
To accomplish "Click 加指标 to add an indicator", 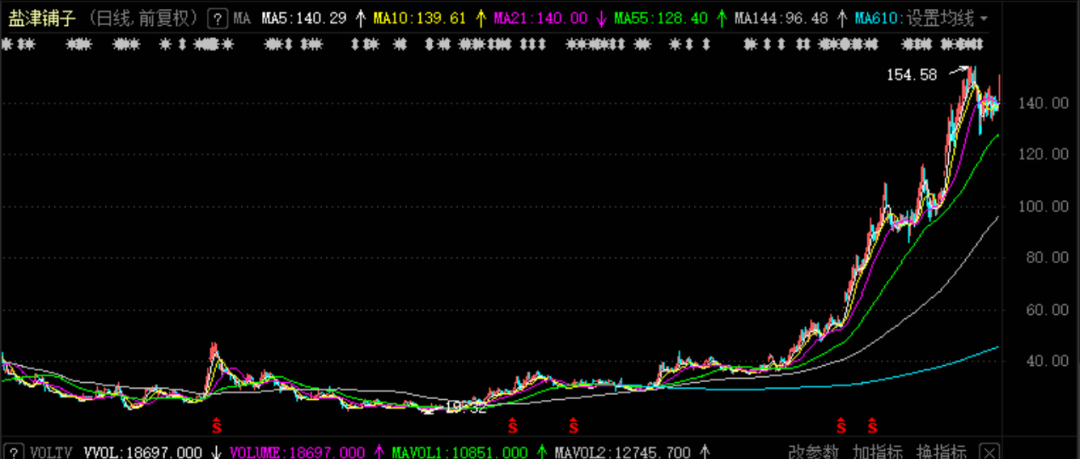I will pyautogui.click(x=878, y=452).
